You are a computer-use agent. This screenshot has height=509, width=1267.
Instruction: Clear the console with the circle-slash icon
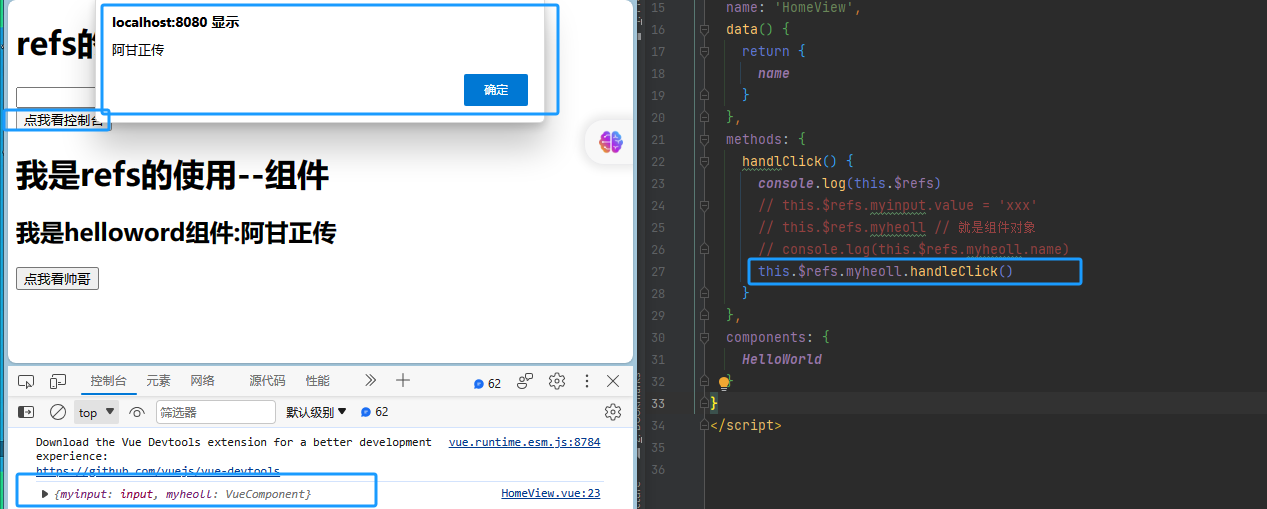coord(58,412)
